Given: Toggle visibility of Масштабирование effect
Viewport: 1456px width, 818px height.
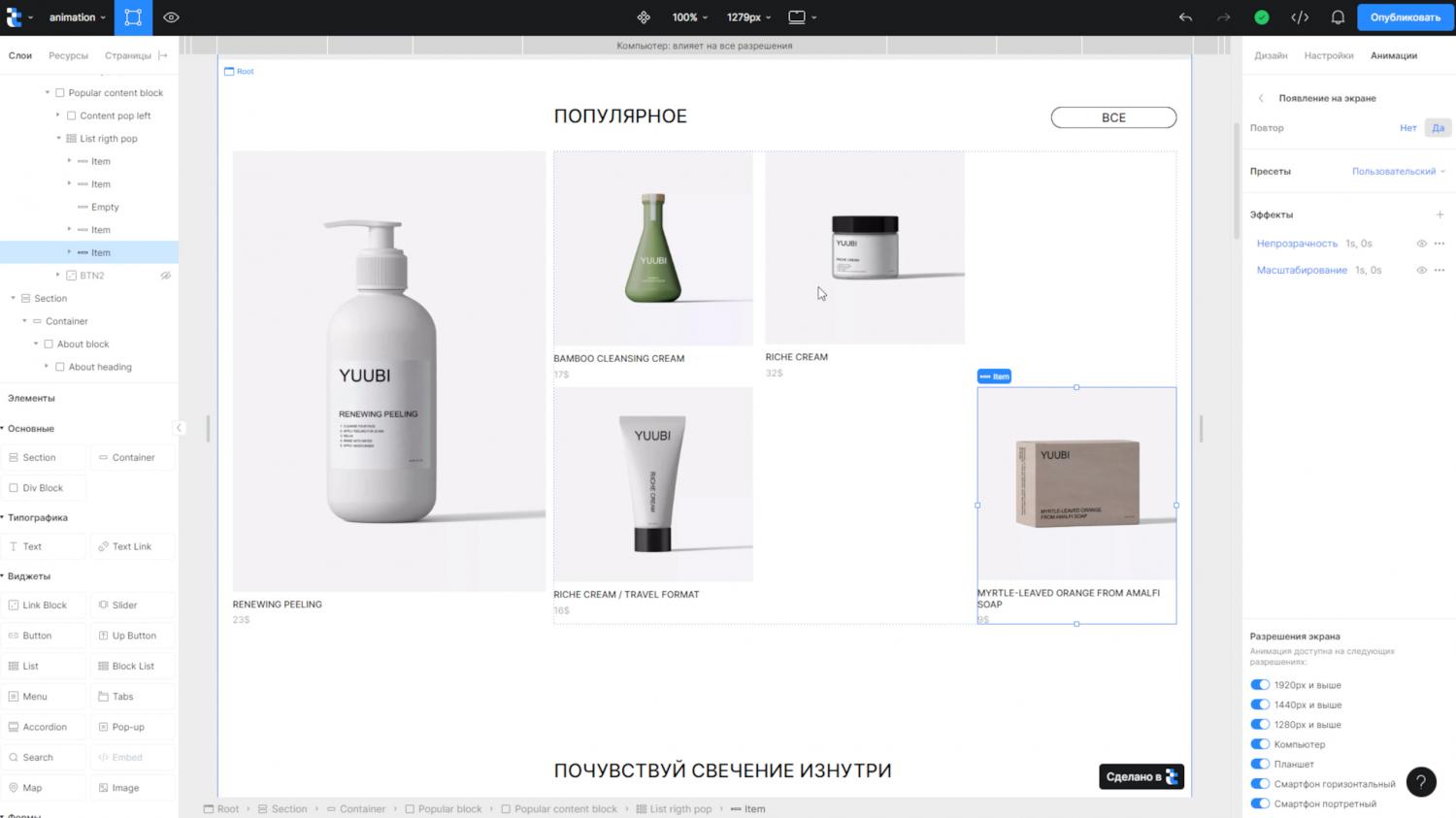Looking at the screenshot, I should 1421,270.
